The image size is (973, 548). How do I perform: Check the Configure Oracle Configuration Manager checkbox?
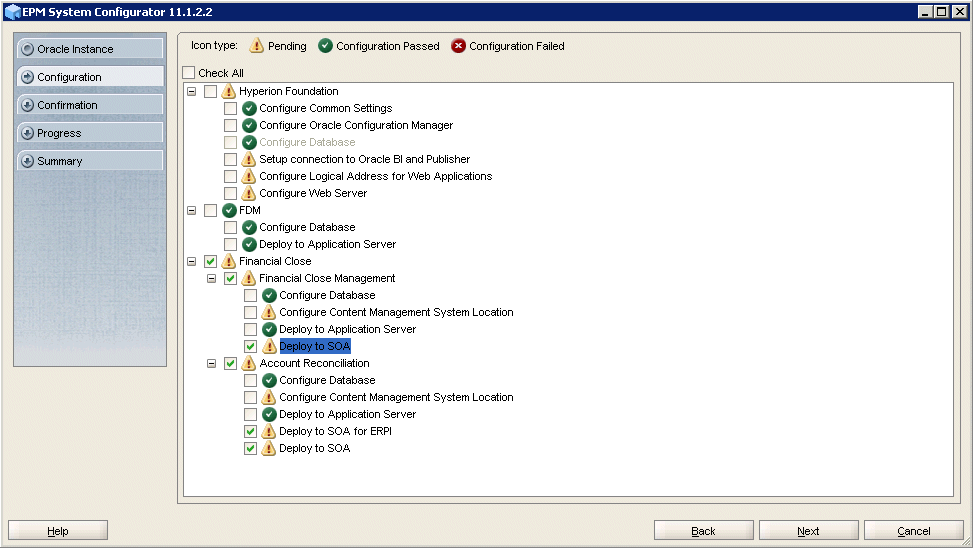pyautogui.click(x=230, y=125)
